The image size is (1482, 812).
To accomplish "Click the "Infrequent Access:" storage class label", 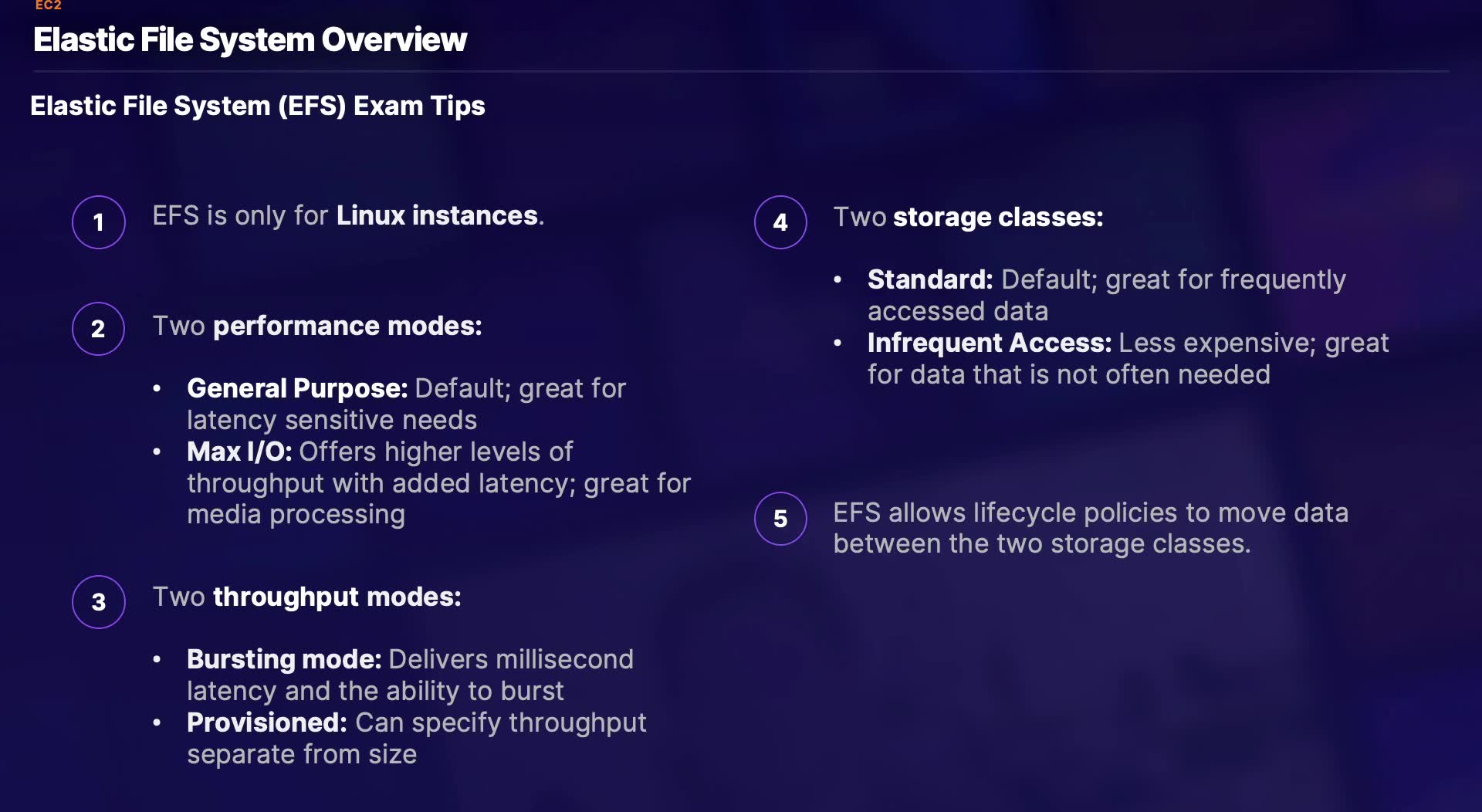I will [x=989, y=343].
